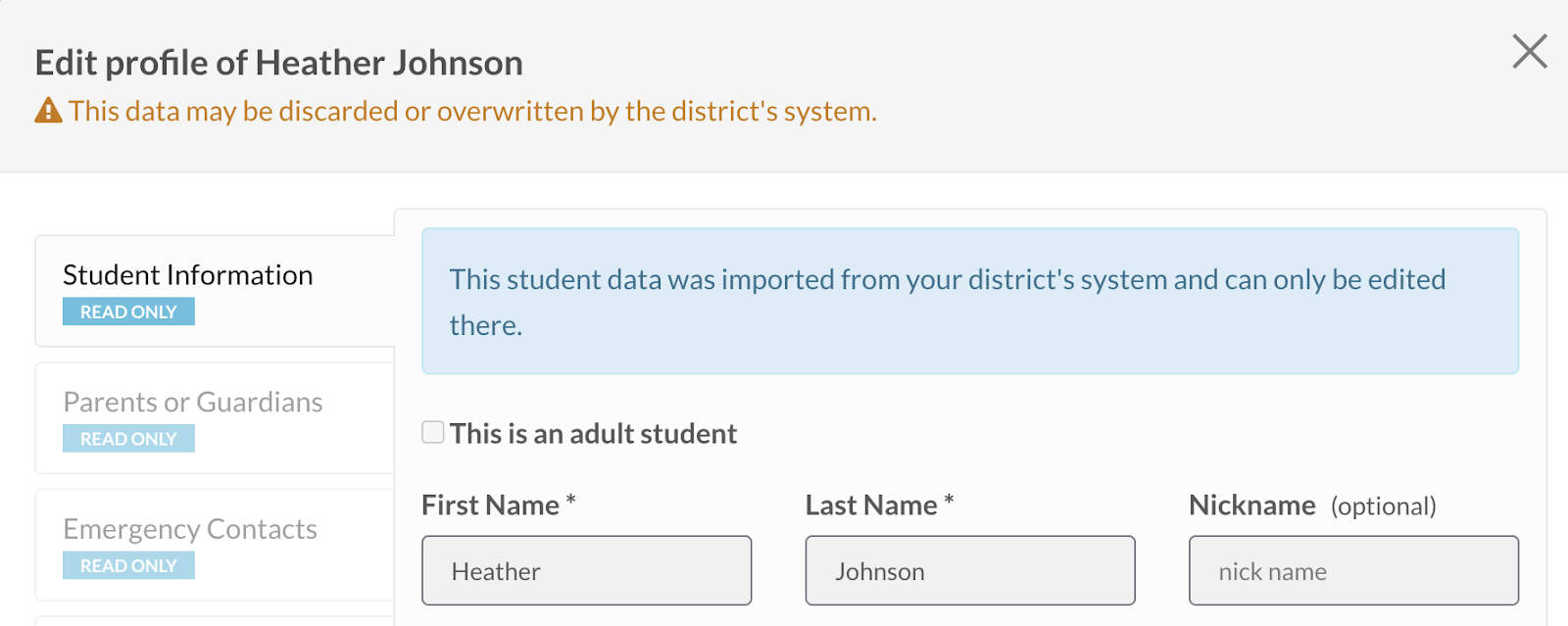The width and height of the screenshot is (1568, 626).
Task: Switch to Parents or Guardians tab
Action: [215, 418]
